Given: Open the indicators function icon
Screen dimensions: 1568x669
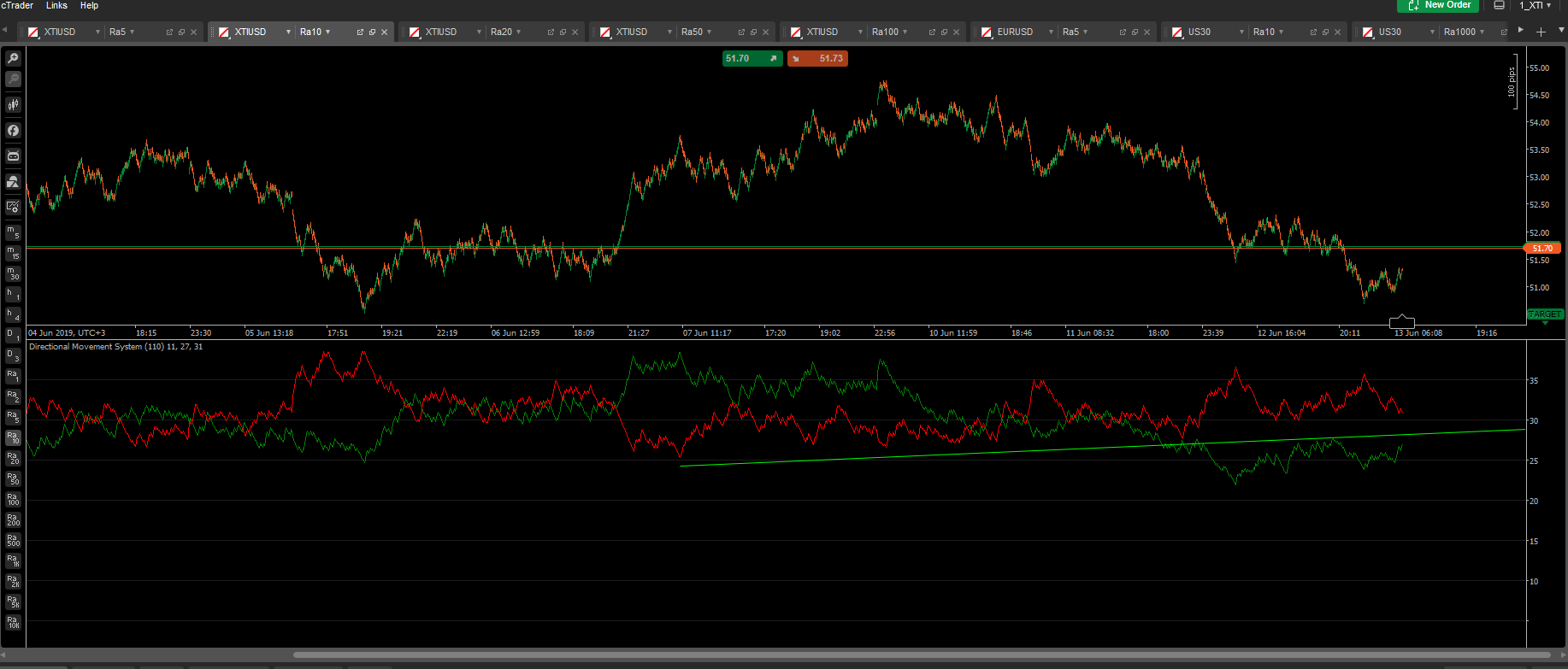Looking at the screenshot, I should coord(13,131).
